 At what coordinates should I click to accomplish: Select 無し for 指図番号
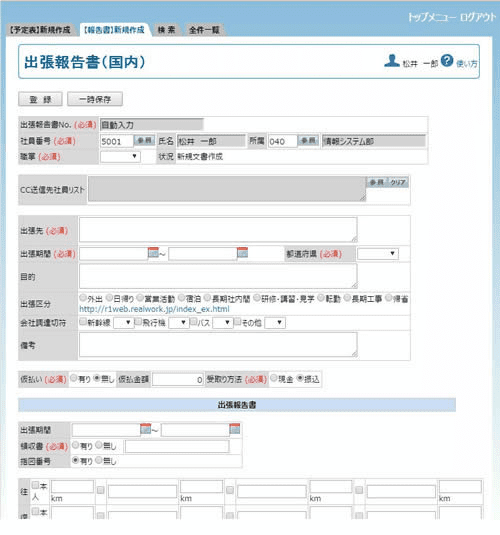[x=99, y=460]
